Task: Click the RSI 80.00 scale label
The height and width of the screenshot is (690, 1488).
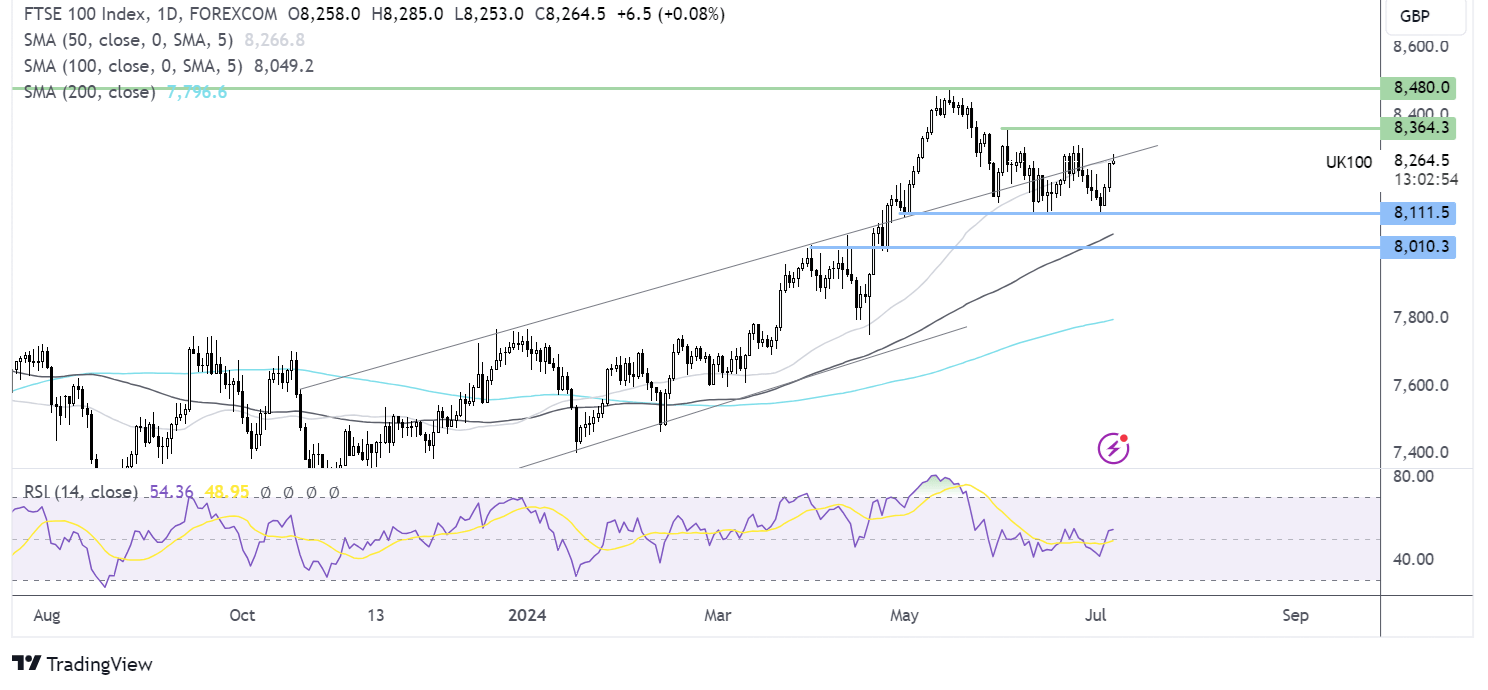Action: (x=1413, y=477)
